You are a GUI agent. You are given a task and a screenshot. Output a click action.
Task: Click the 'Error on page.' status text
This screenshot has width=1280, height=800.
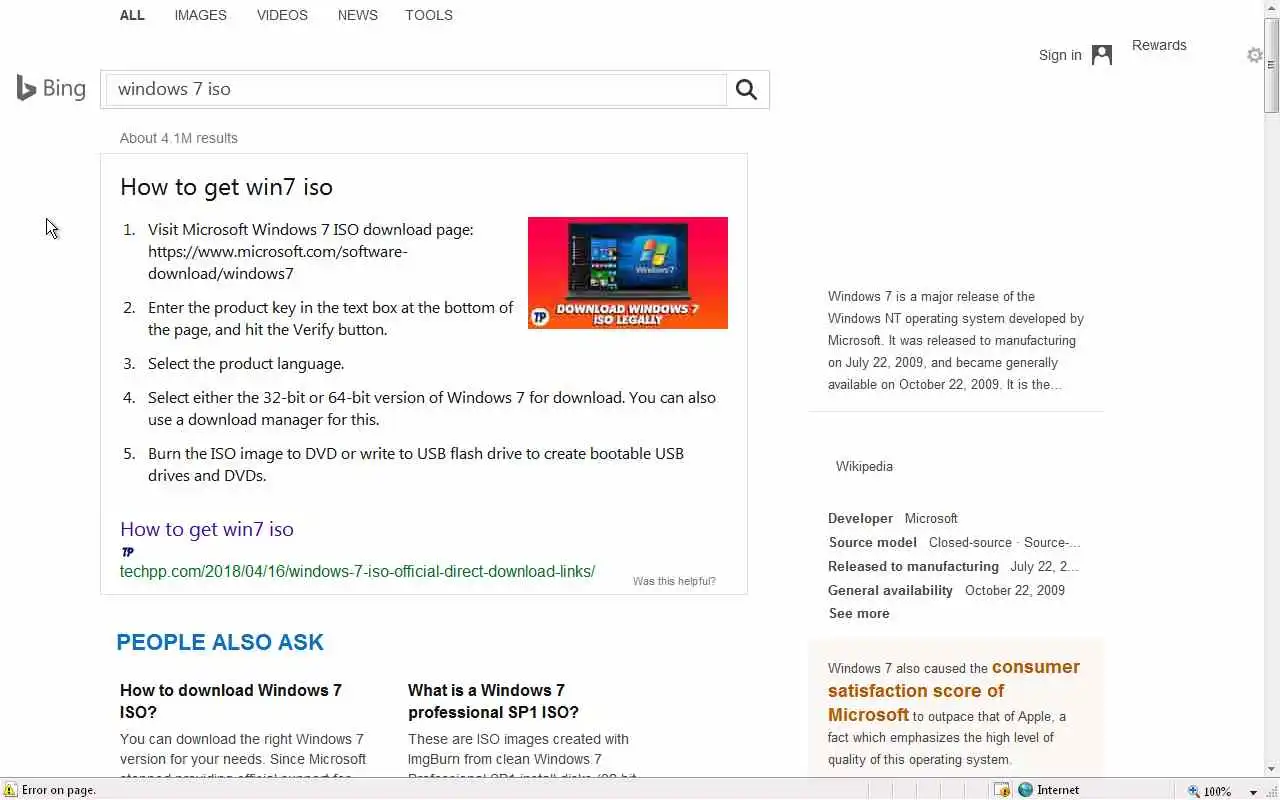point(59,790)
